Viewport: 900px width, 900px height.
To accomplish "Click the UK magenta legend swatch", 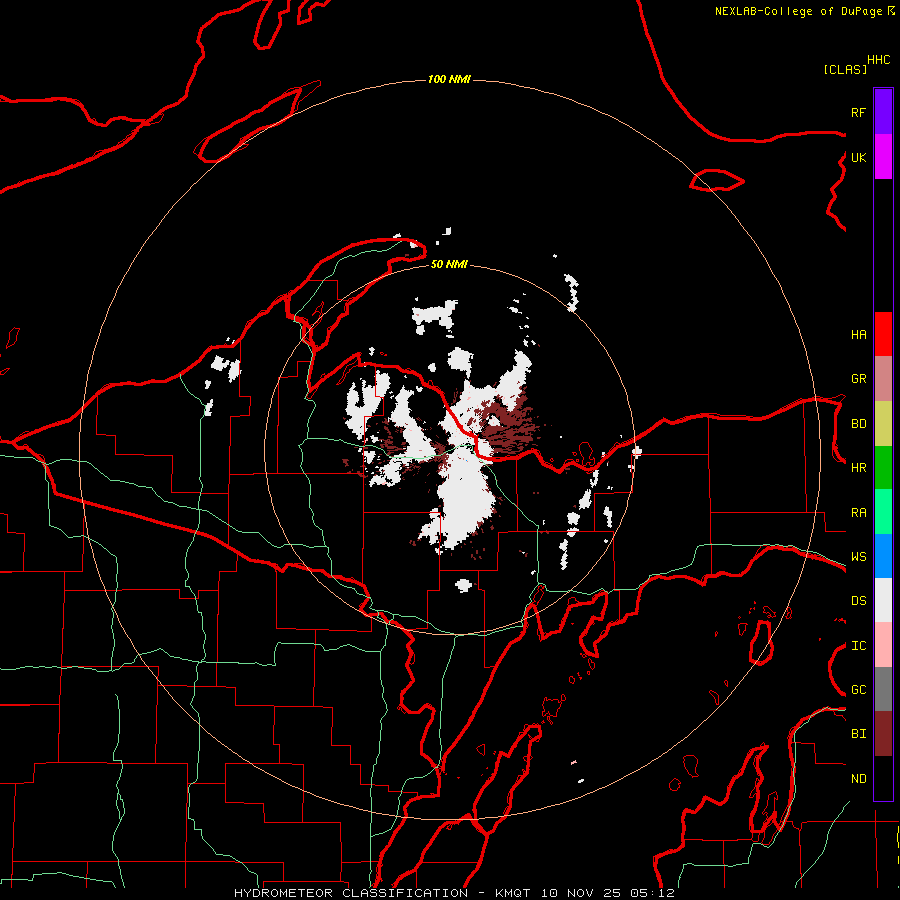I will click(x=883, y=157).
